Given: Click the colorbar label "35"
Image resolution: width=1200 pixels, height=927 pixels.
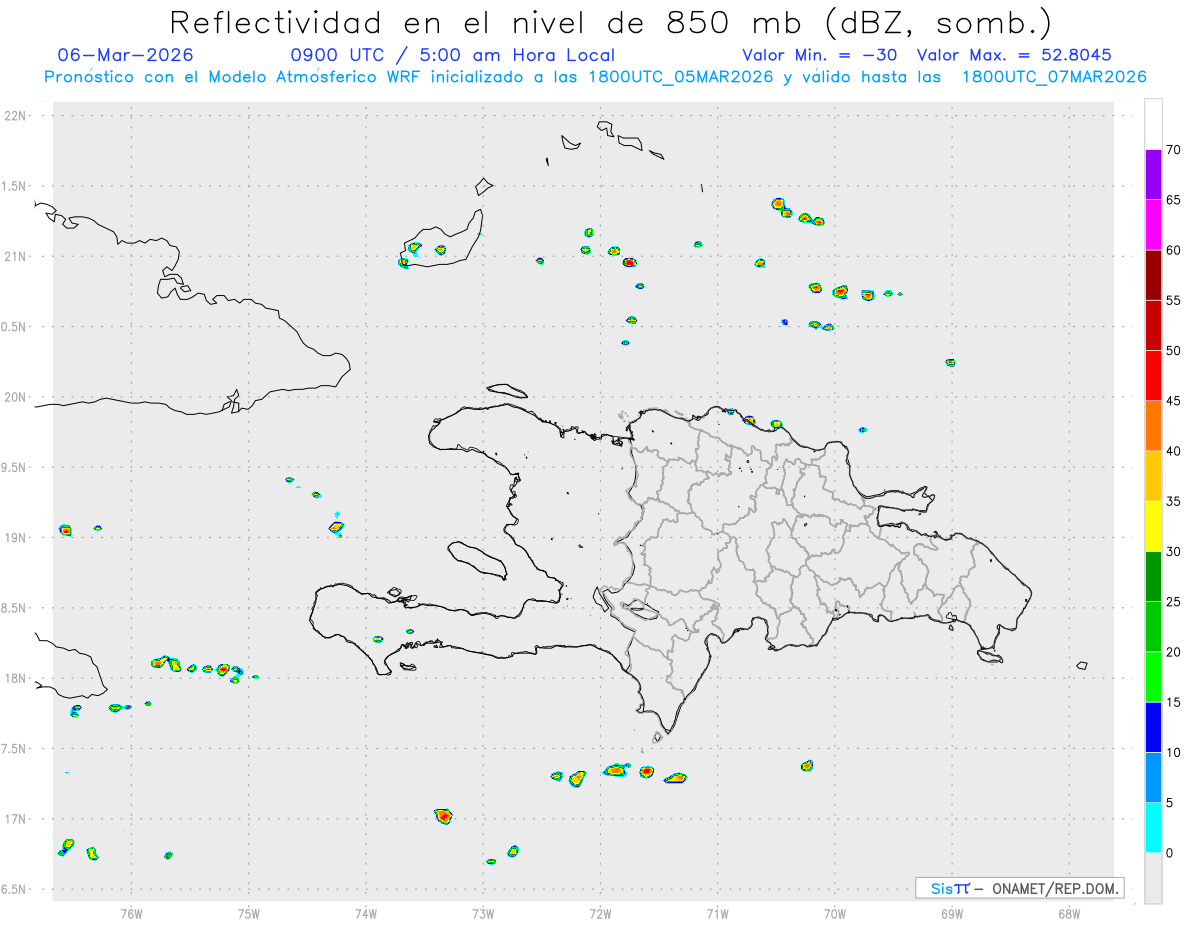Looking at the screenshot, I should point(1174,501).
